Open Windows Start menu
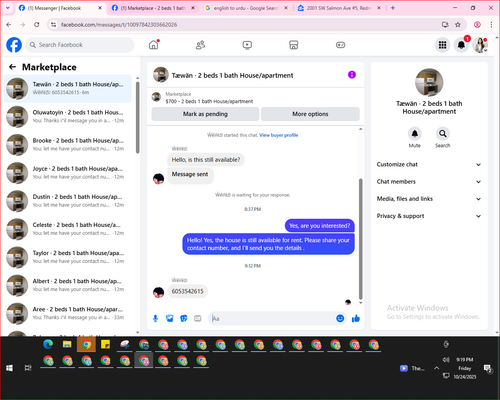The image size is (500, 400). [9, 368]
